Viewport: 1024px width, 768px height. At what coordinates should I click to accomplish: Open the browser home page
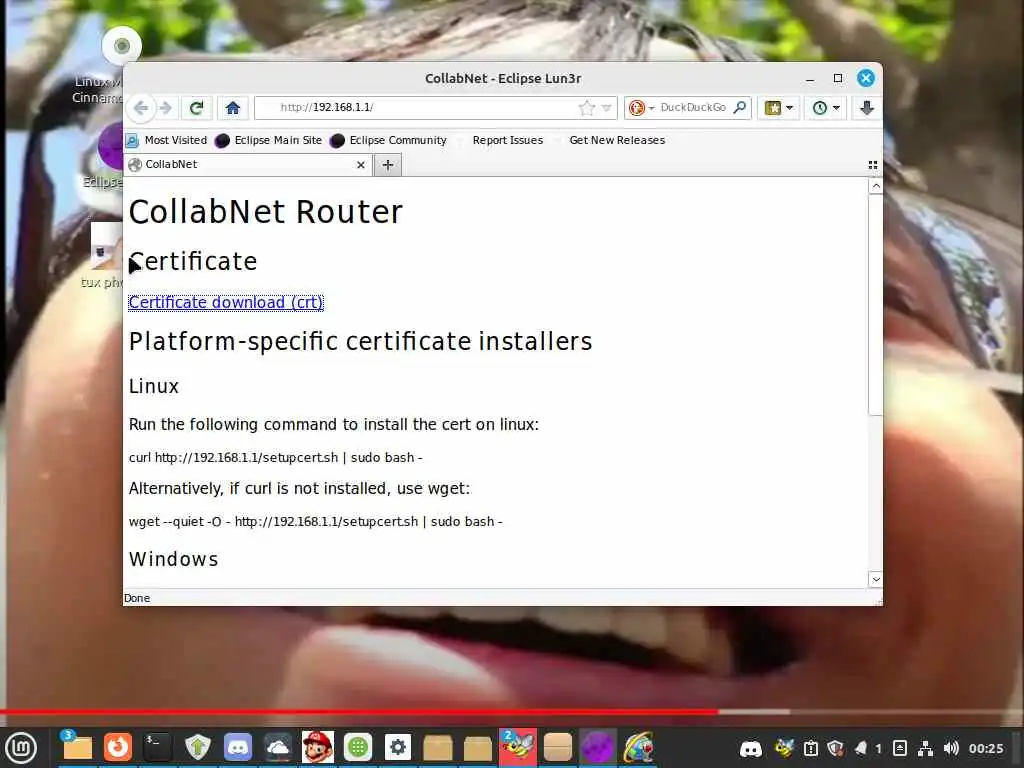pyautogui.click(x=232, y=108)
